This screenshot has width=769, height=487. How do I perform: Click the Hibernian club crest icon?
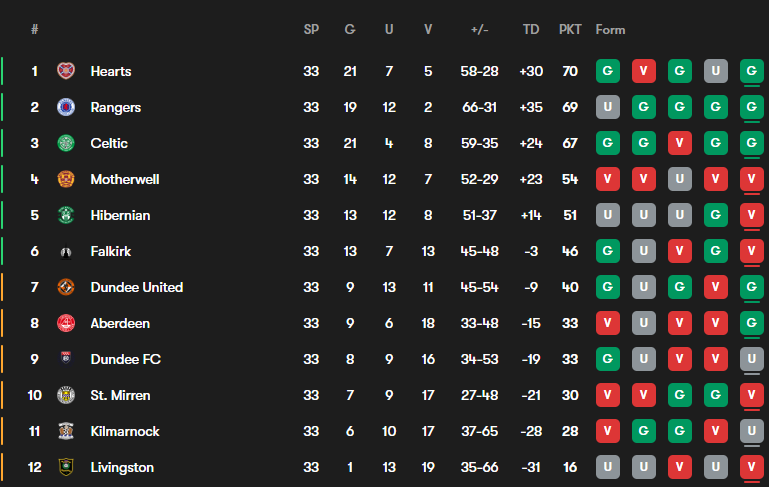click(x=66, y=215)
